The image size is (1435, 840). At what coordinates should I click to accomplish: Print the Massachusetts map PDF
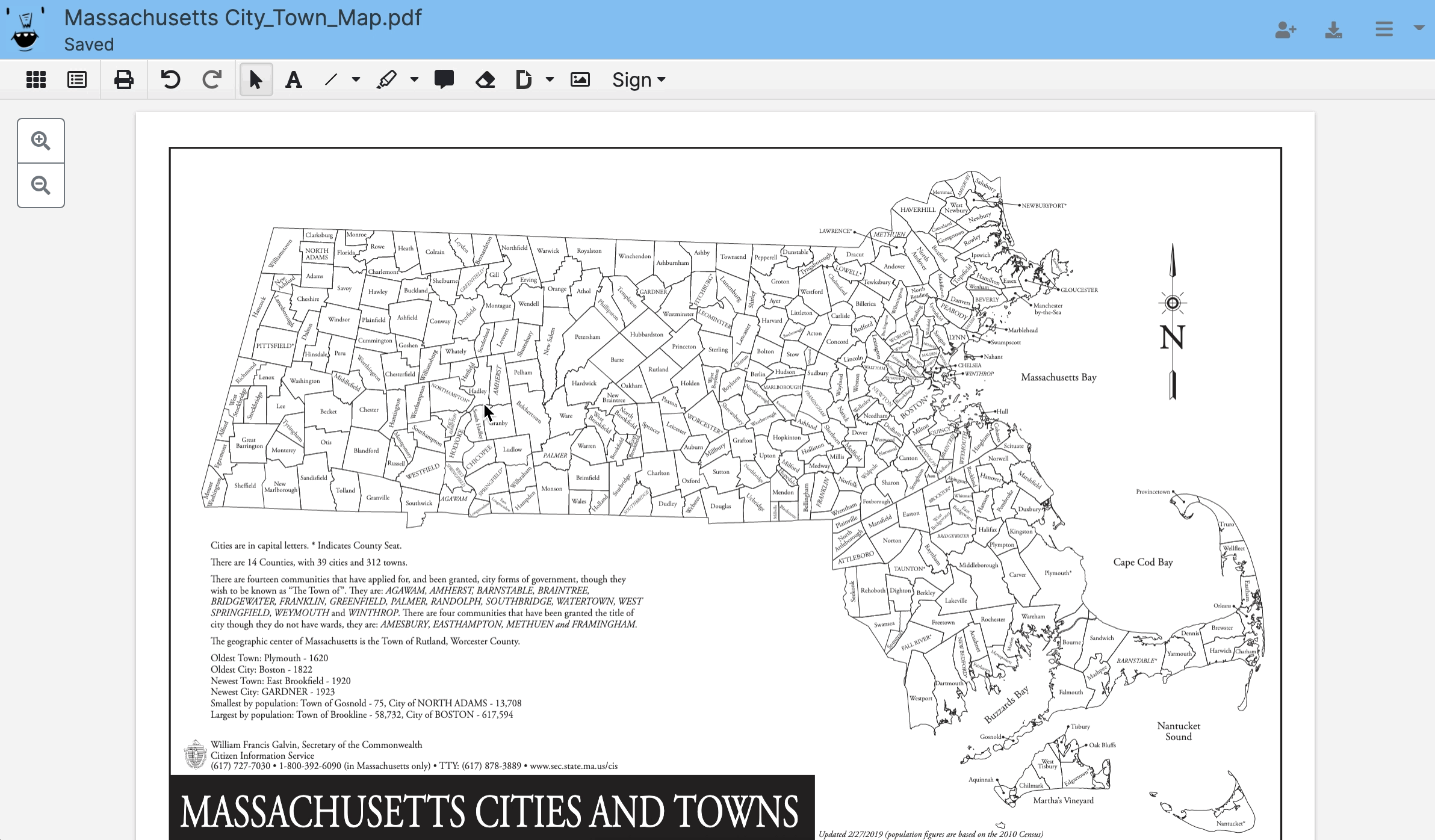click(124, 79)
